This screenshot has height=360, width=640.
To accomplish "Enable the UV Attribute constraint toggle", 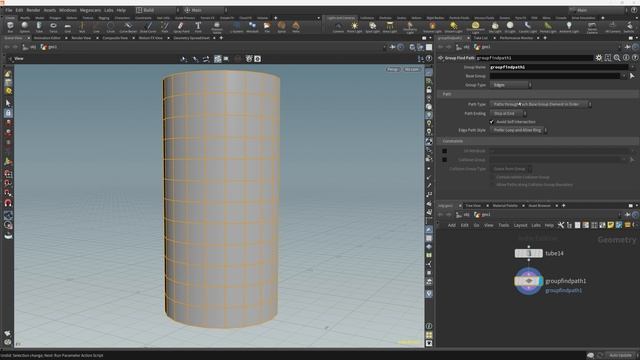I will 444,151.
